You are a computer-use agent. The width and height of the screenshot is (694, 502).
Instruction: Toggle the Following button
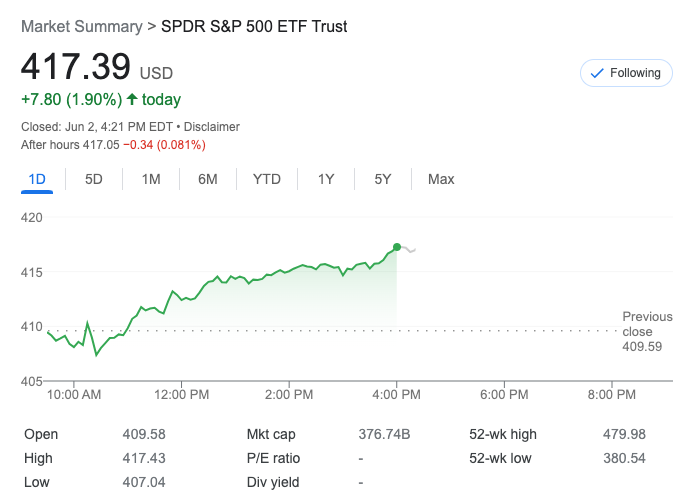[626, 73]
